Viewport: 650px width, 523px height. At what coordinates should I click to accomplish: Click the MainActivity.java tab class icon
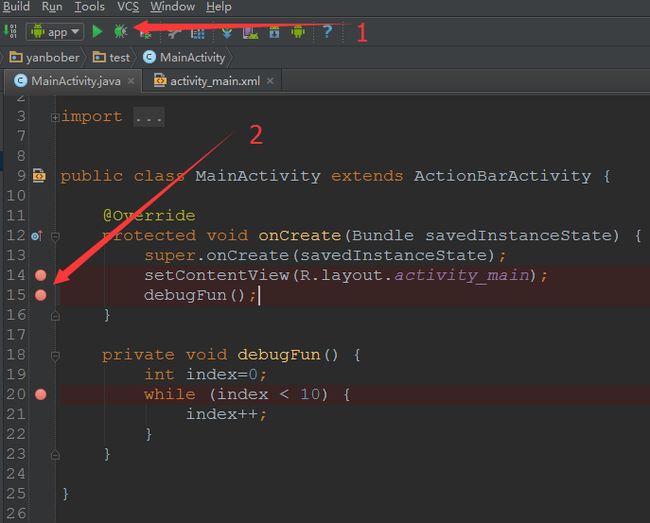tap(20, 81)
